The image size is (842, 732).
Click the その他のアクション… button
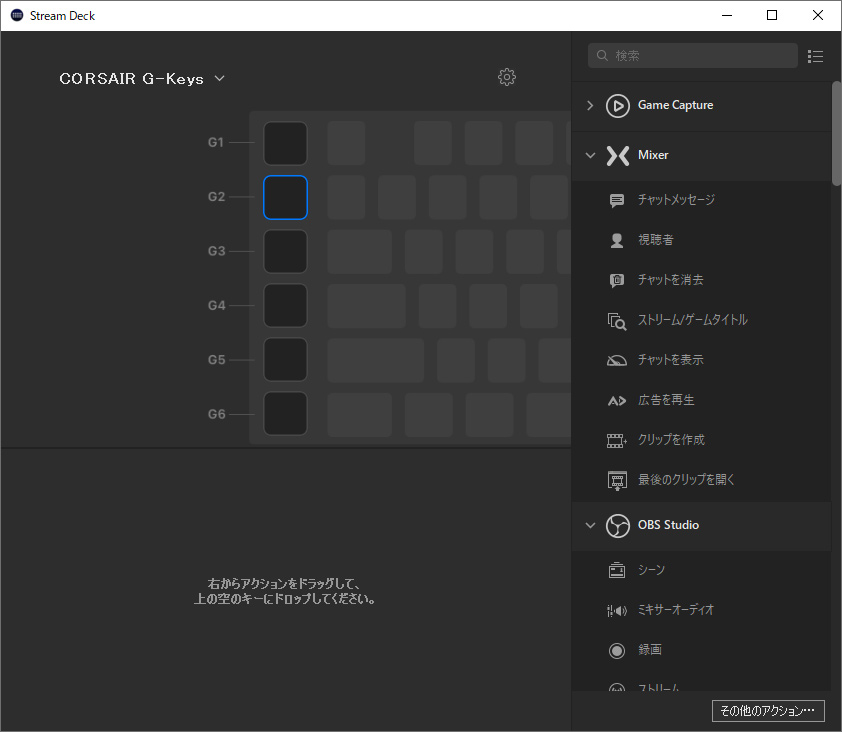pyautogui.click(x=768, y=711)
